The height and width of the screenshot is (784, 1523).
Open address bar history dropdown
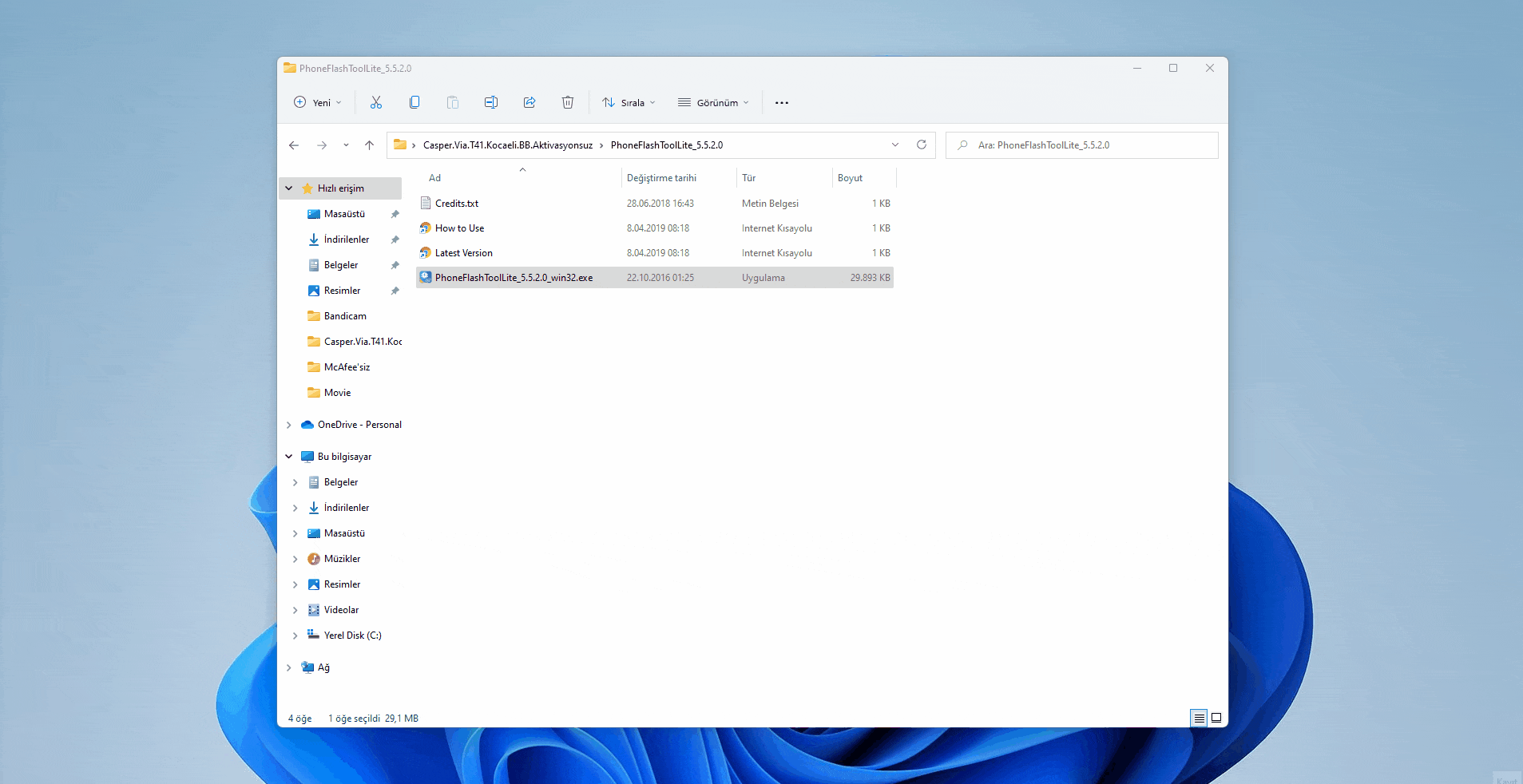(x=895, y=145)
